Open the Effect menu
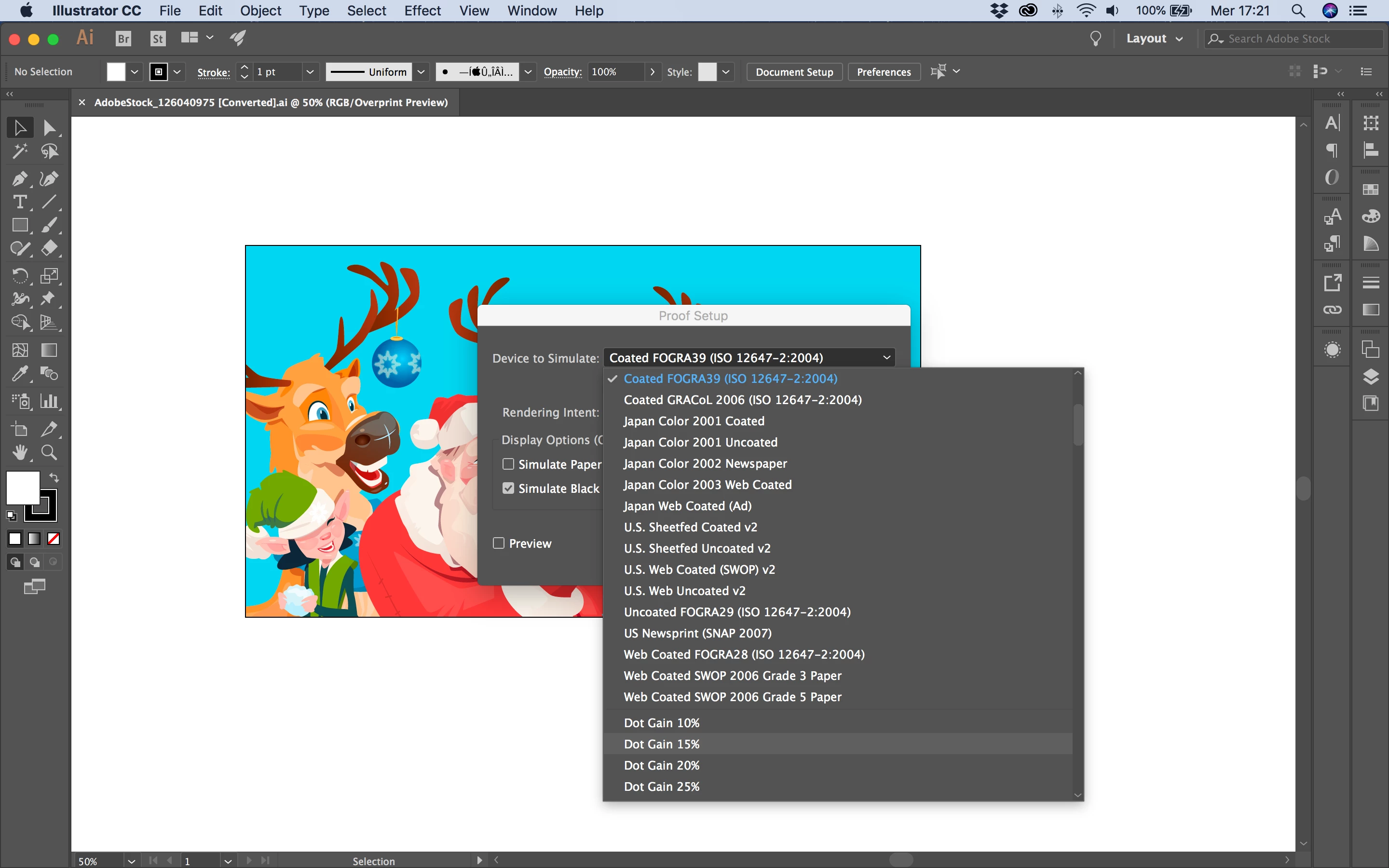The image size is (1389, 868). coord(422,10)
